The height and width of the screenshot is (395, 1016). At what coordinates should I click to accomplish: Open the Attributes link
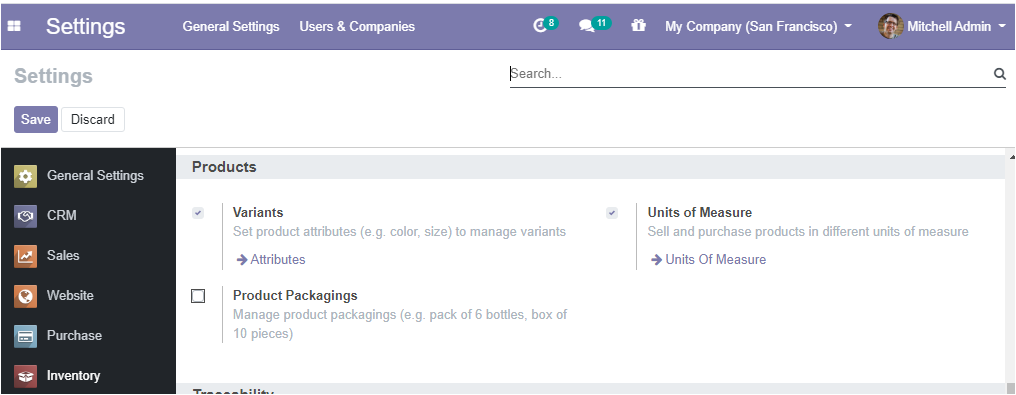[x=278, y=260]
